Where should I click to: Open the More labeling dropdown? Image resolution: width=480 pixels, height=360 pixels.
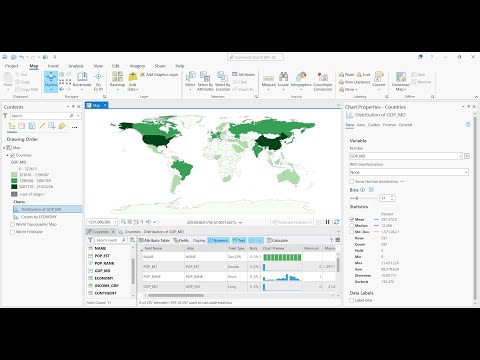[x=348, y=89]
